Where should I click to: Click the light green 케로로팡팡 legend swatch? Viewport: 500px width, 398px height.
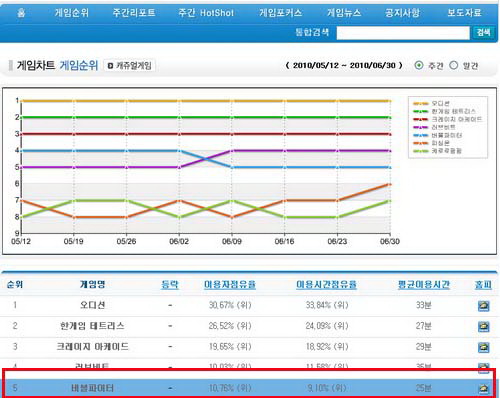click(421, 151)
